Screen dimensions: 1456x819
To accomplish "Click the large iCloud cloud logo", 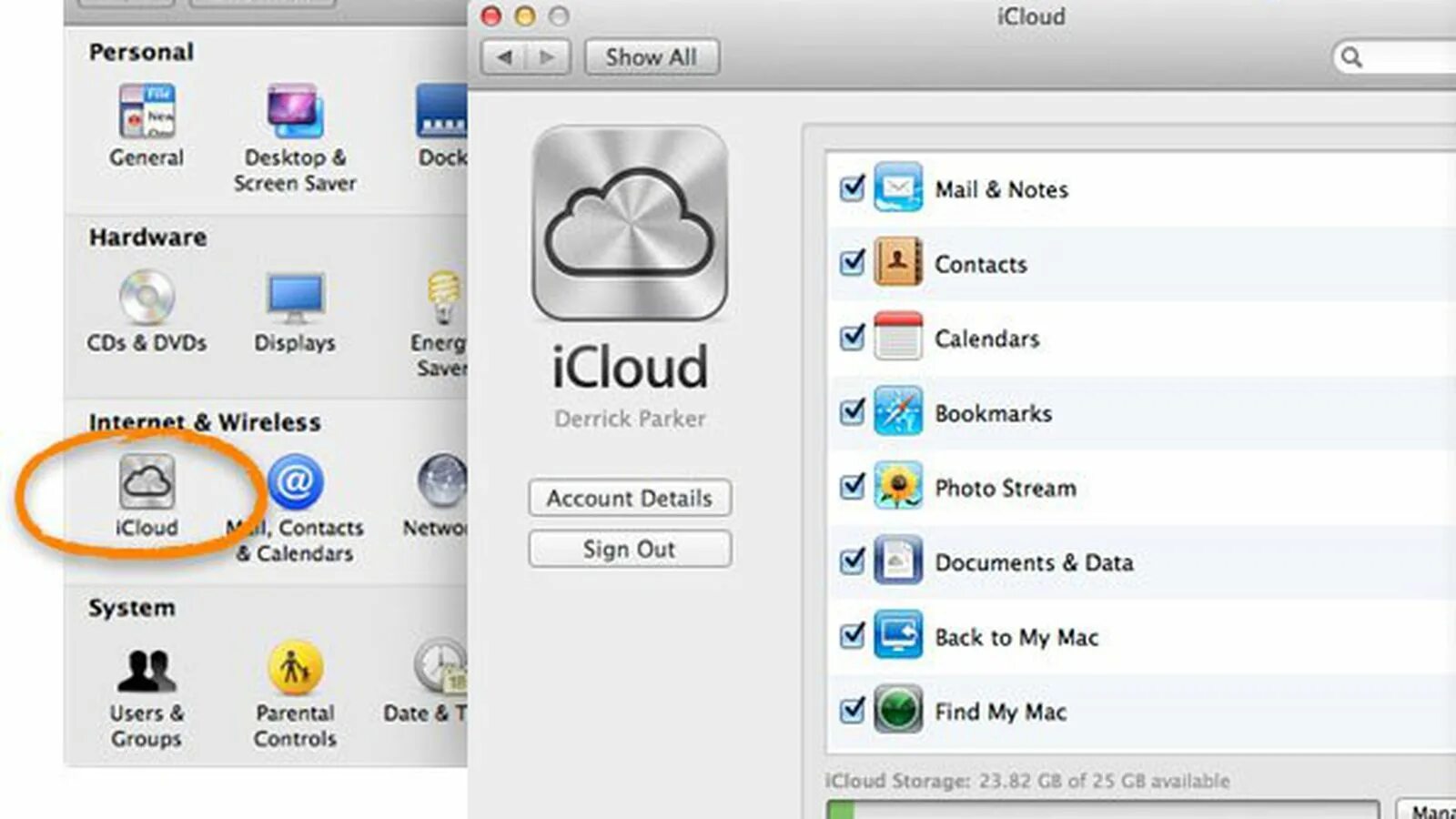I will click(630, 223).
